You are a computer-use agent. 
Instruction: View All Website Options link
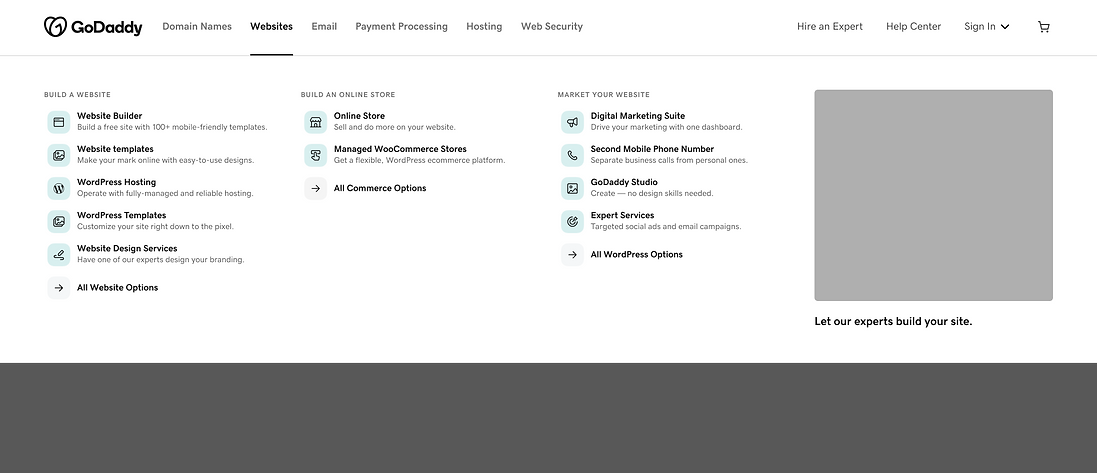pyautogui.click(x=118, y=288)
